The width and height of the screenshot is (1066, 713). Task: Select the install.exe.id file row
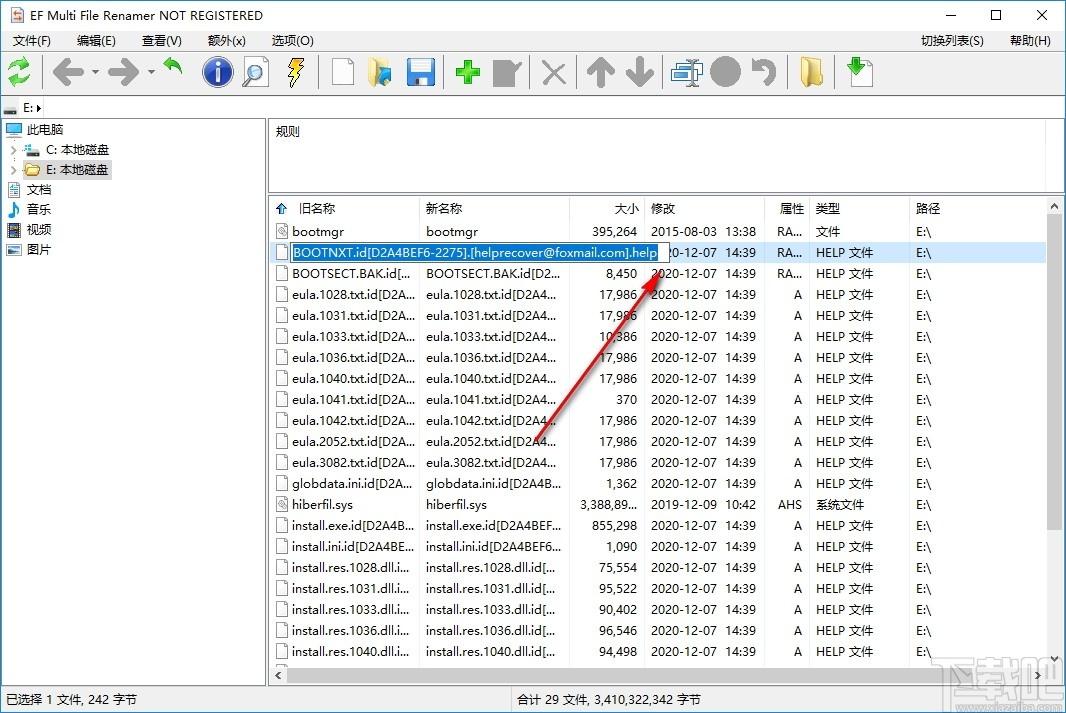(657, 526)
